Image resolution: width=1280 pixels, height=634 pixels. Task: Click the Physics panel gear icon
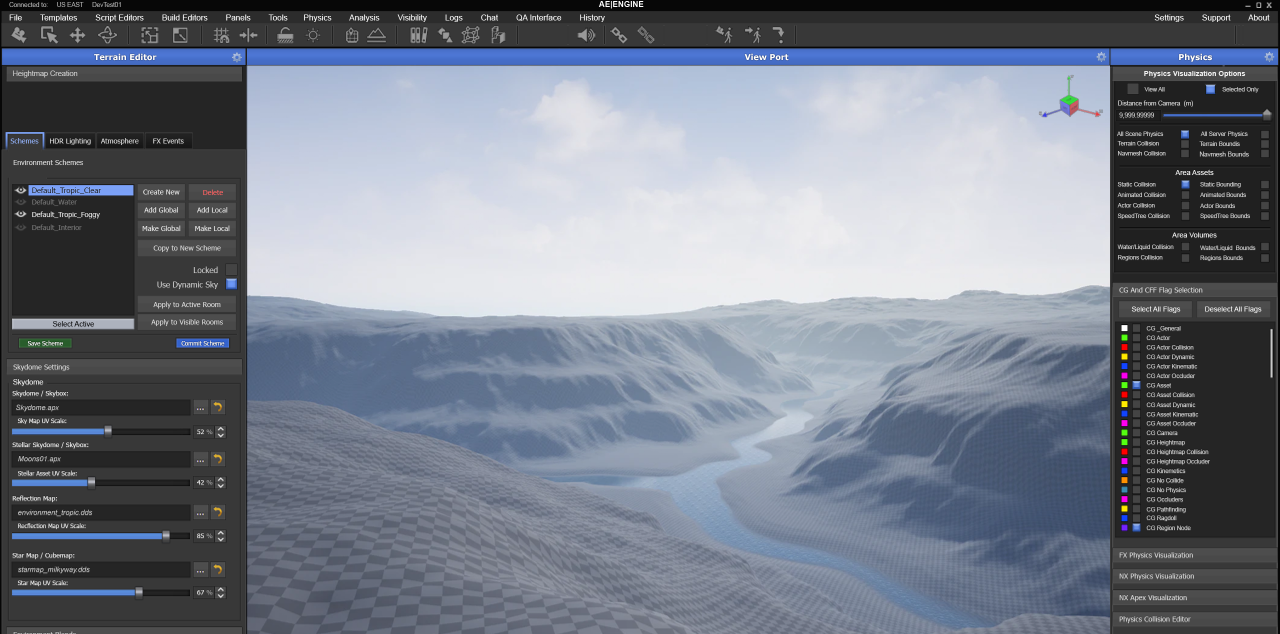tap(1270, 58)
